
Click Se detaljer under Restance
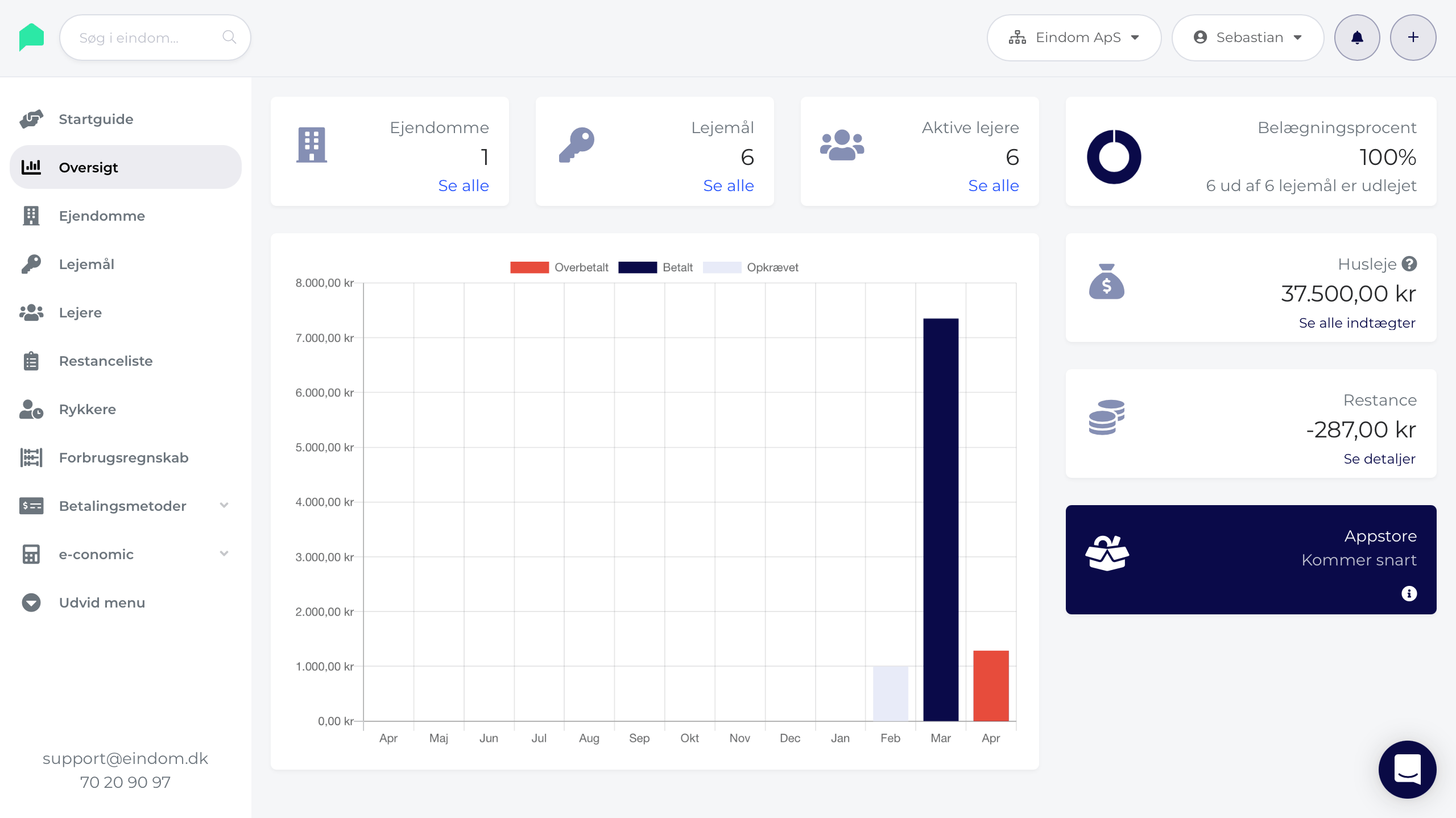1379,458
